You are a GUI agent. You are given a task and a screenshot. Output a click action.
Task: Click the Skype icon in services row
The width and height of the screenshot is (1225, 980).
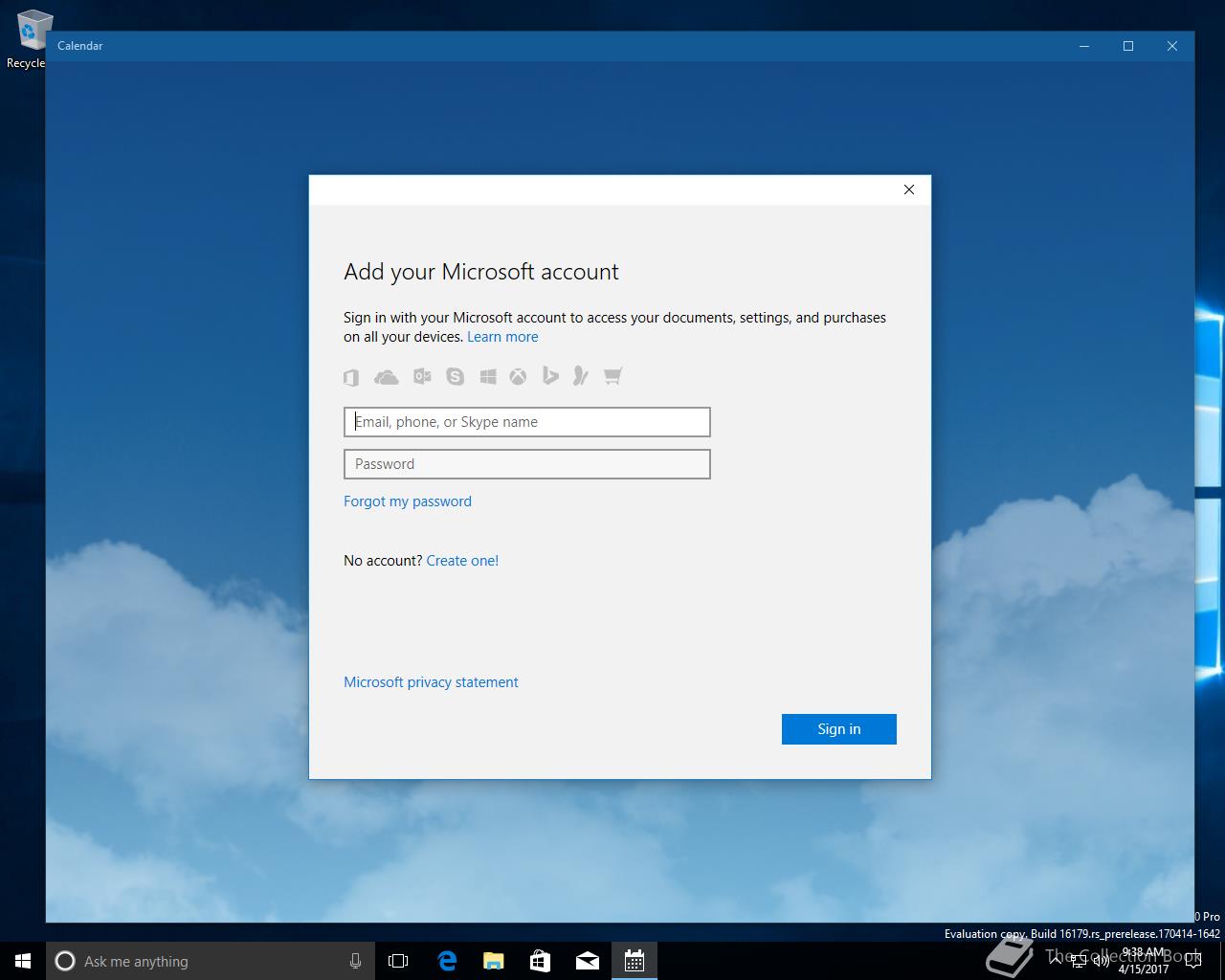(455, 377)
